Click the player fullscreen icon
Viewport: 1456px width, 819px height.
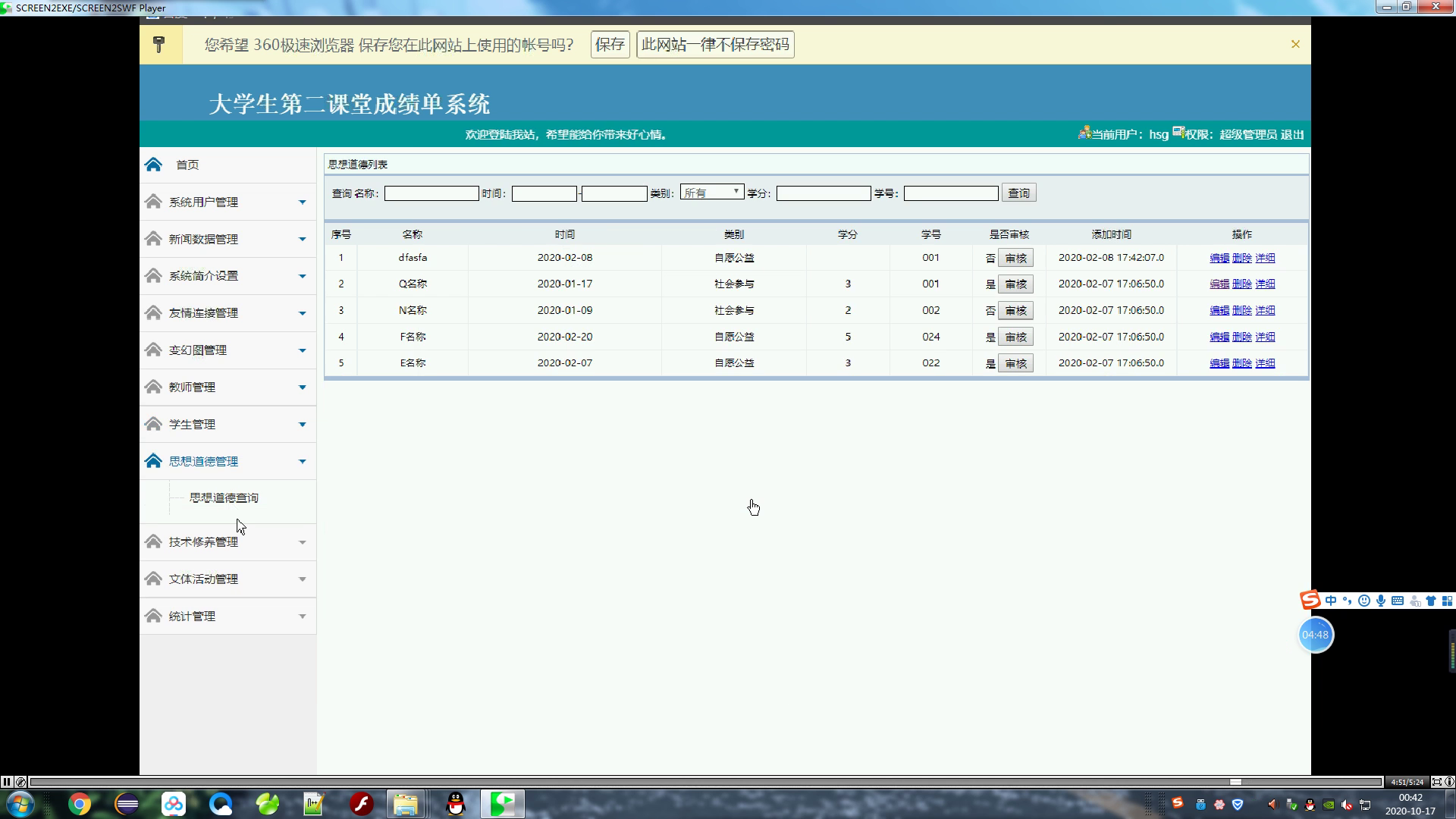(1436, 782)
